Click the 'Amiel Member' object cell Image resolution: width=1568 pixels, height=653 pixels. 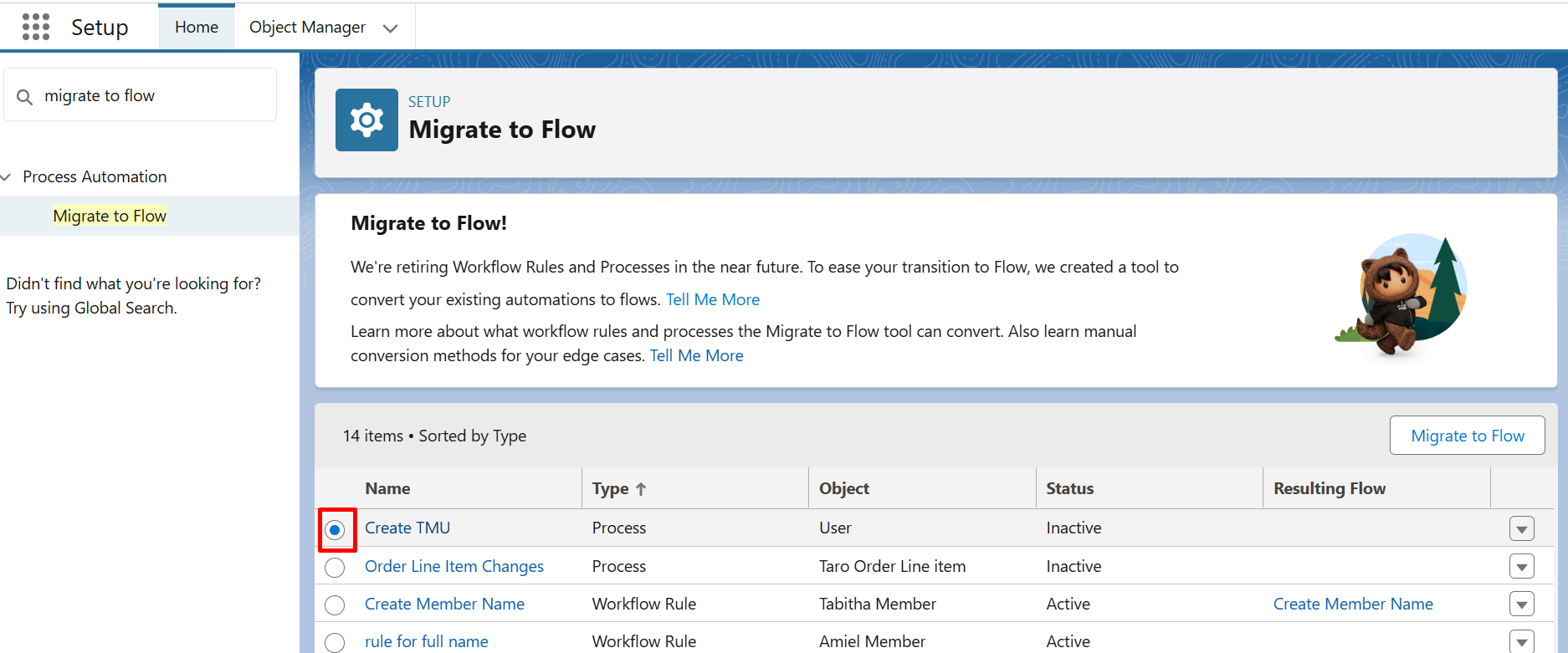click(872, 641)
